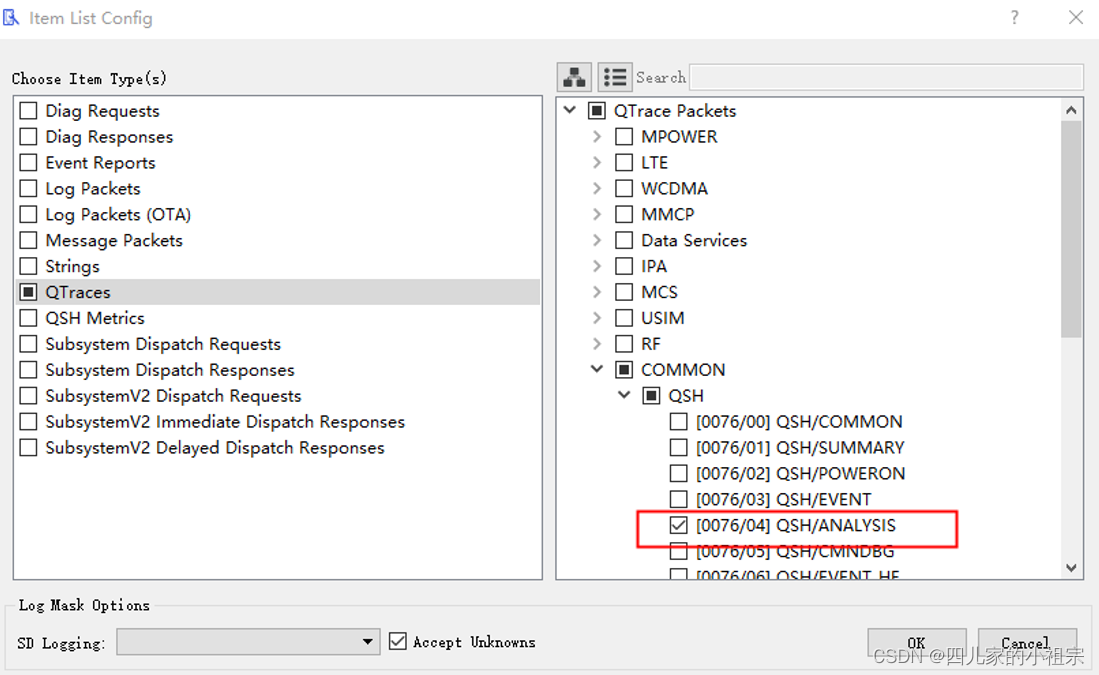Expand the Data Services node
This screenshot has width=1099, height=675.
coord(597,240)
